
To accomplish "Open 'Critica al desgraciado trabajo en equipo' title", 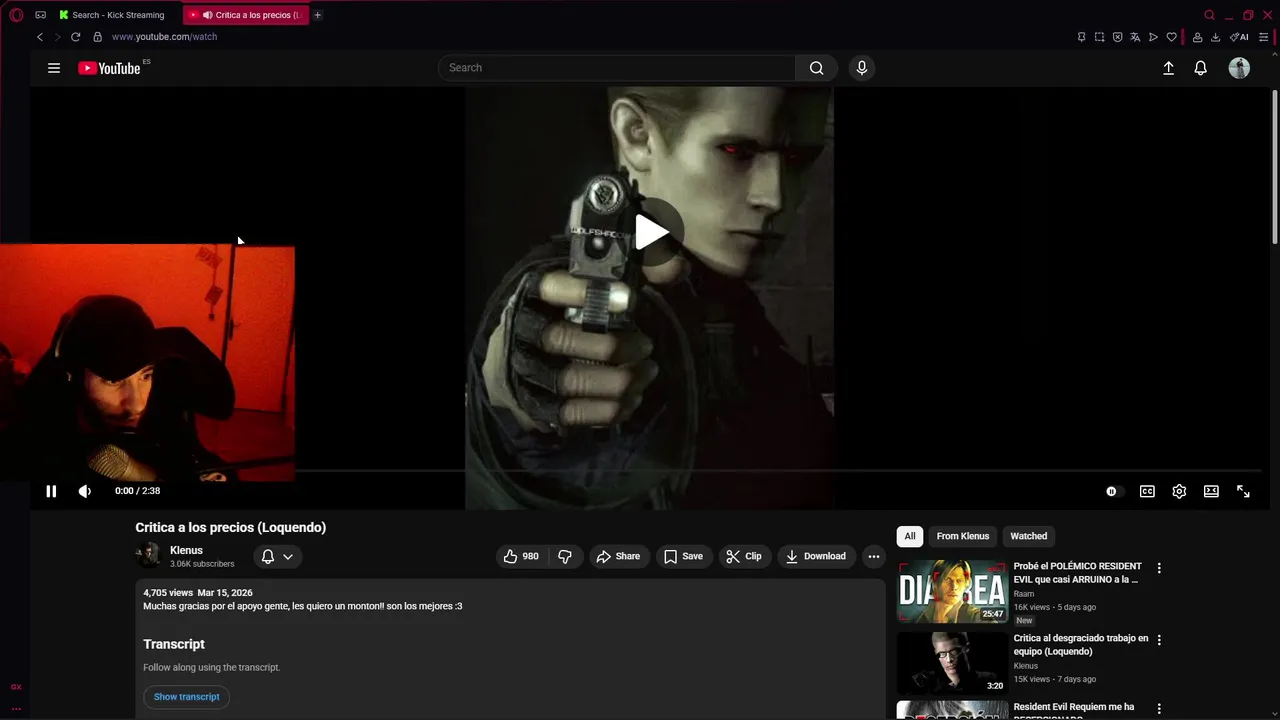I will [x=1081, y=645].
